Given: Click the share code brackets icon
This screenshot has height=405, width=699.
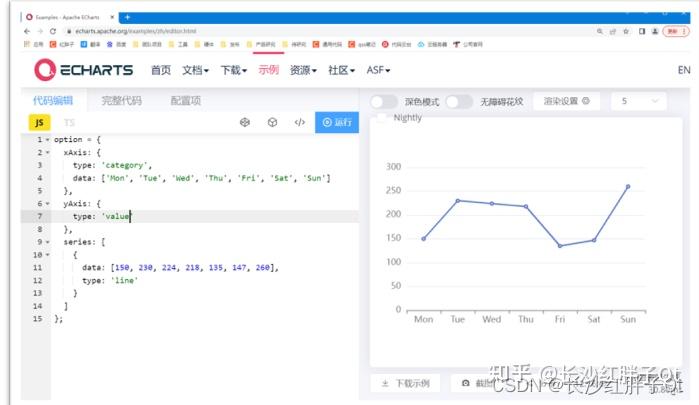Looking at the screenshot, I should 300,122.
